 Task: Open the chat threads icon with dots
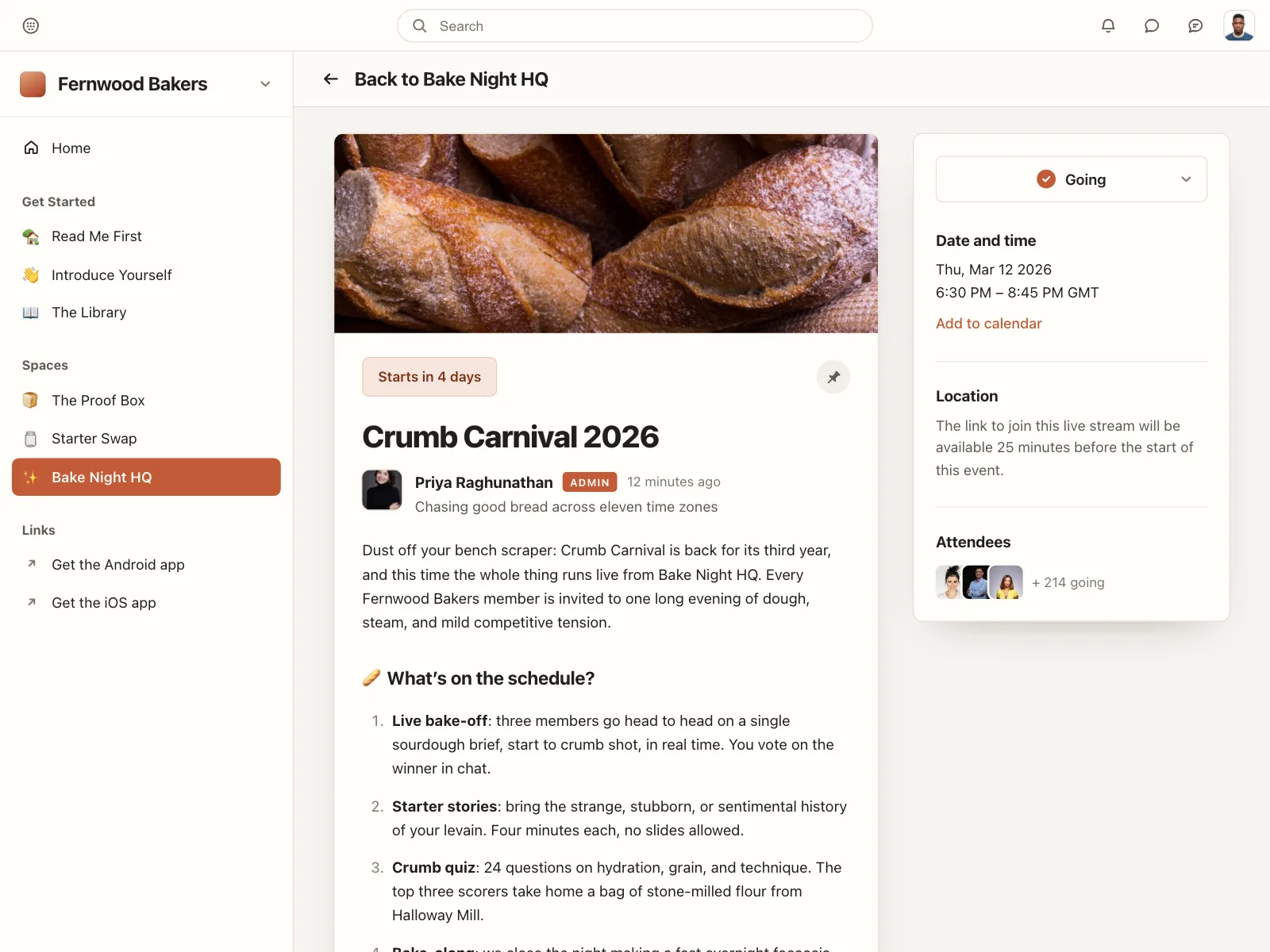(1195, 25)
